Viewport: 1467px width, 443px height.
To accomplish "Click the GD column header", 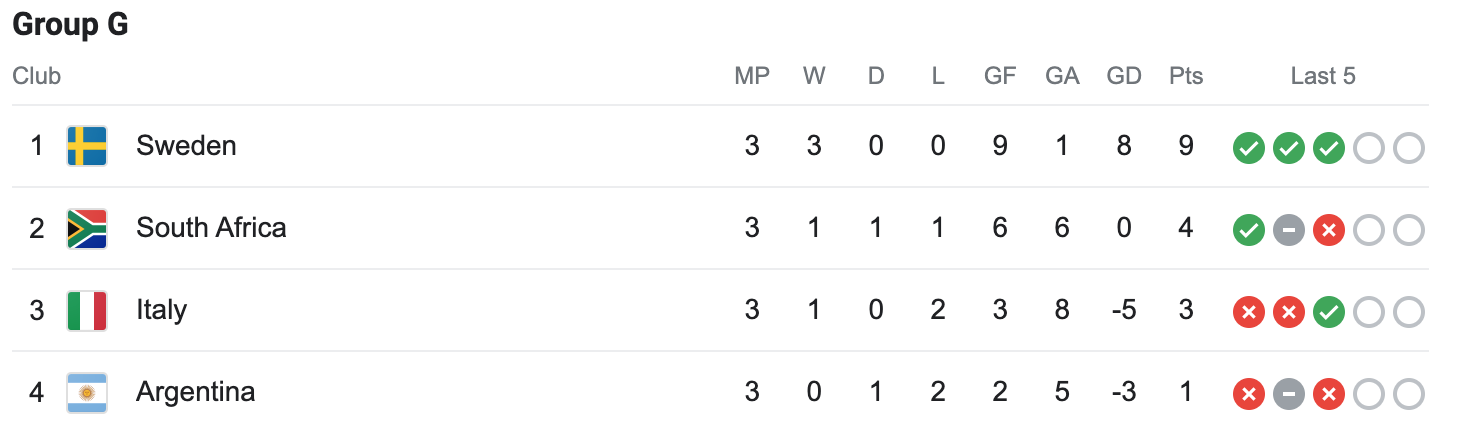I will 1124,76.
